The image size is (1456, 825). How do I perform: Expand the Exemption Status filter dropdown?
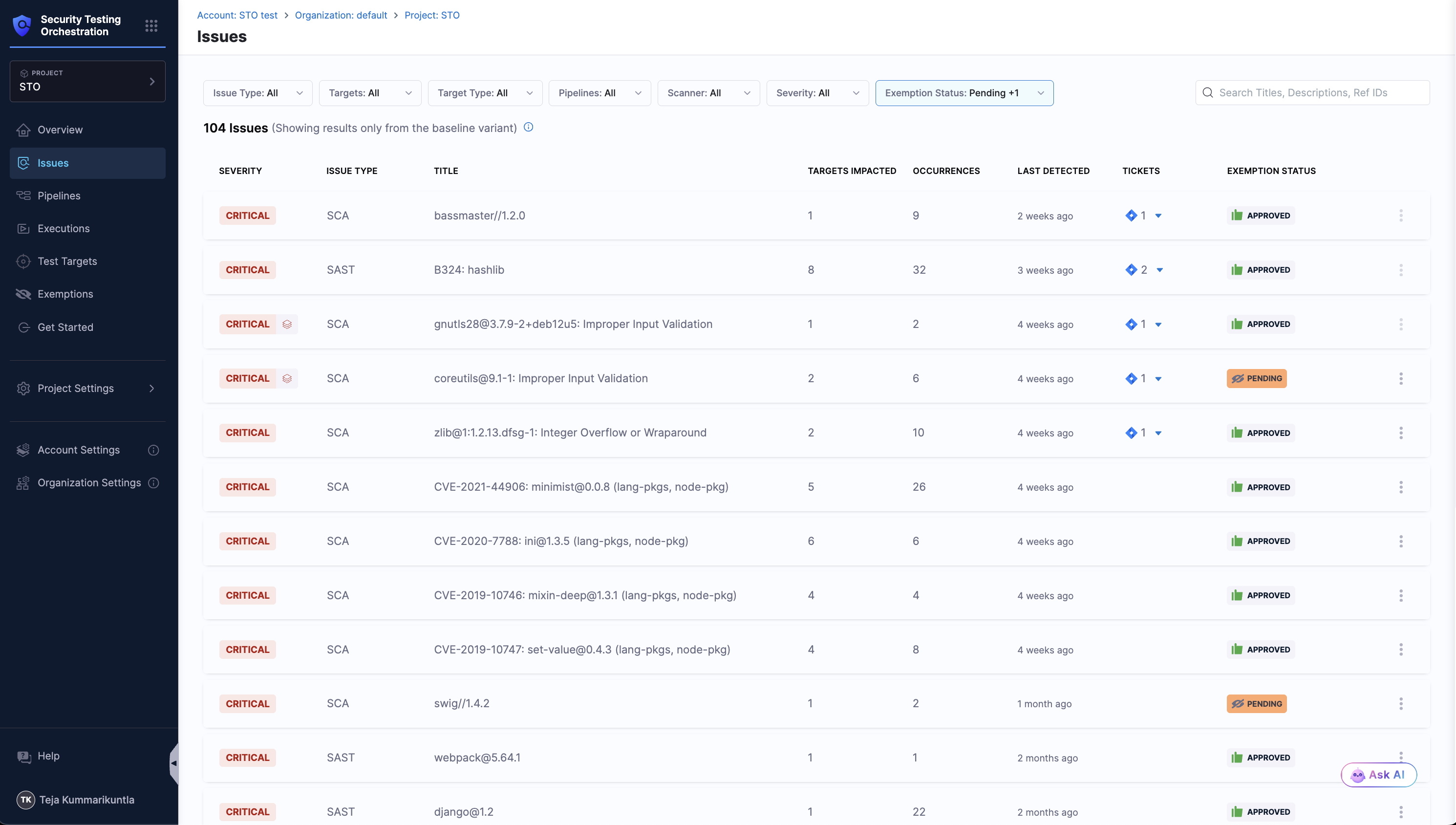click(964, 93)
